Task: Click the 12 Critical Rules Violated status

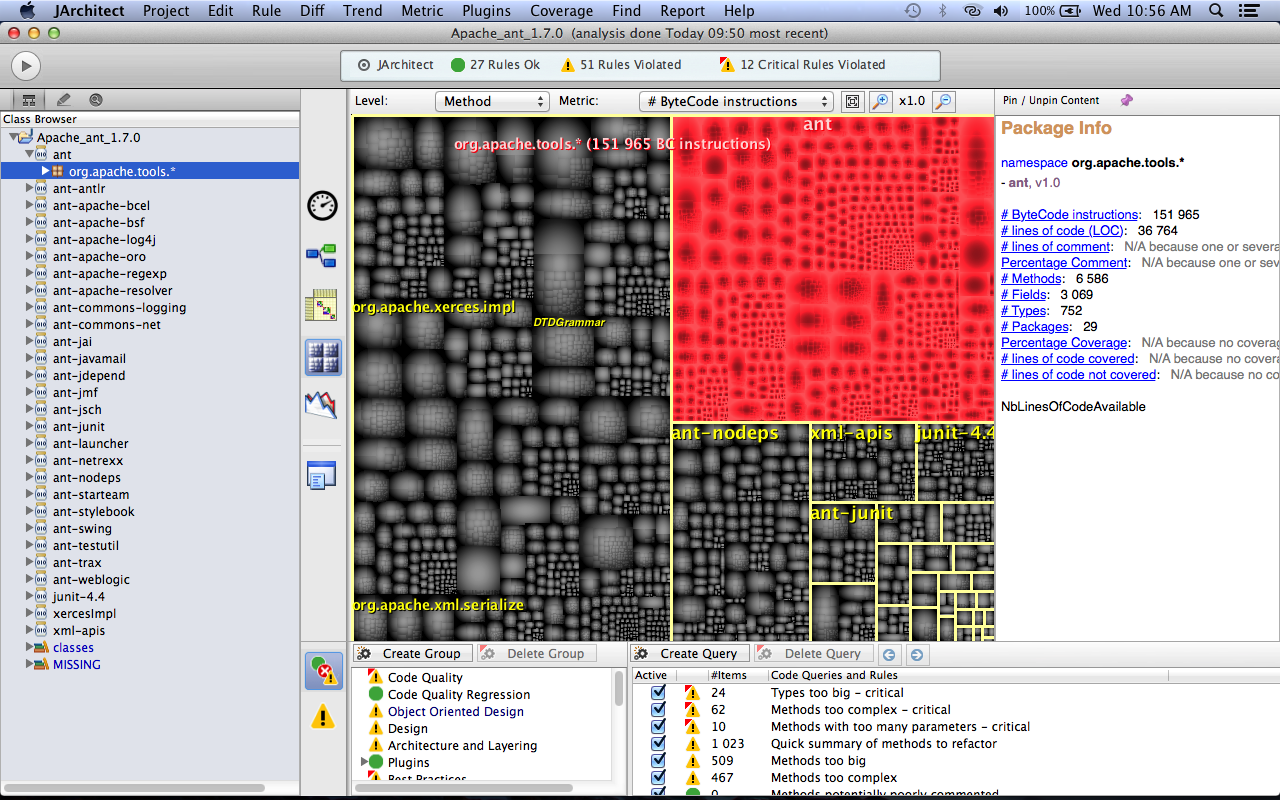Action: 802,65
